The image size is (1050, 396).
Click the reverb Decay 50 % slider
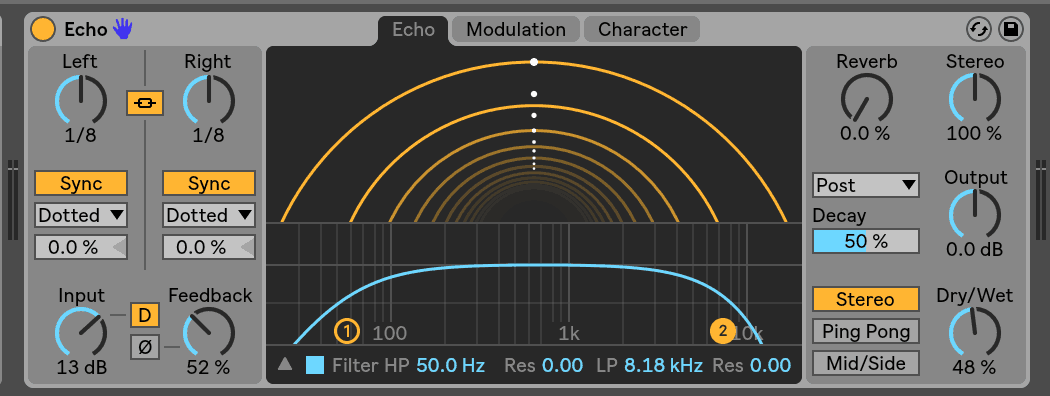tap(866, 241)
